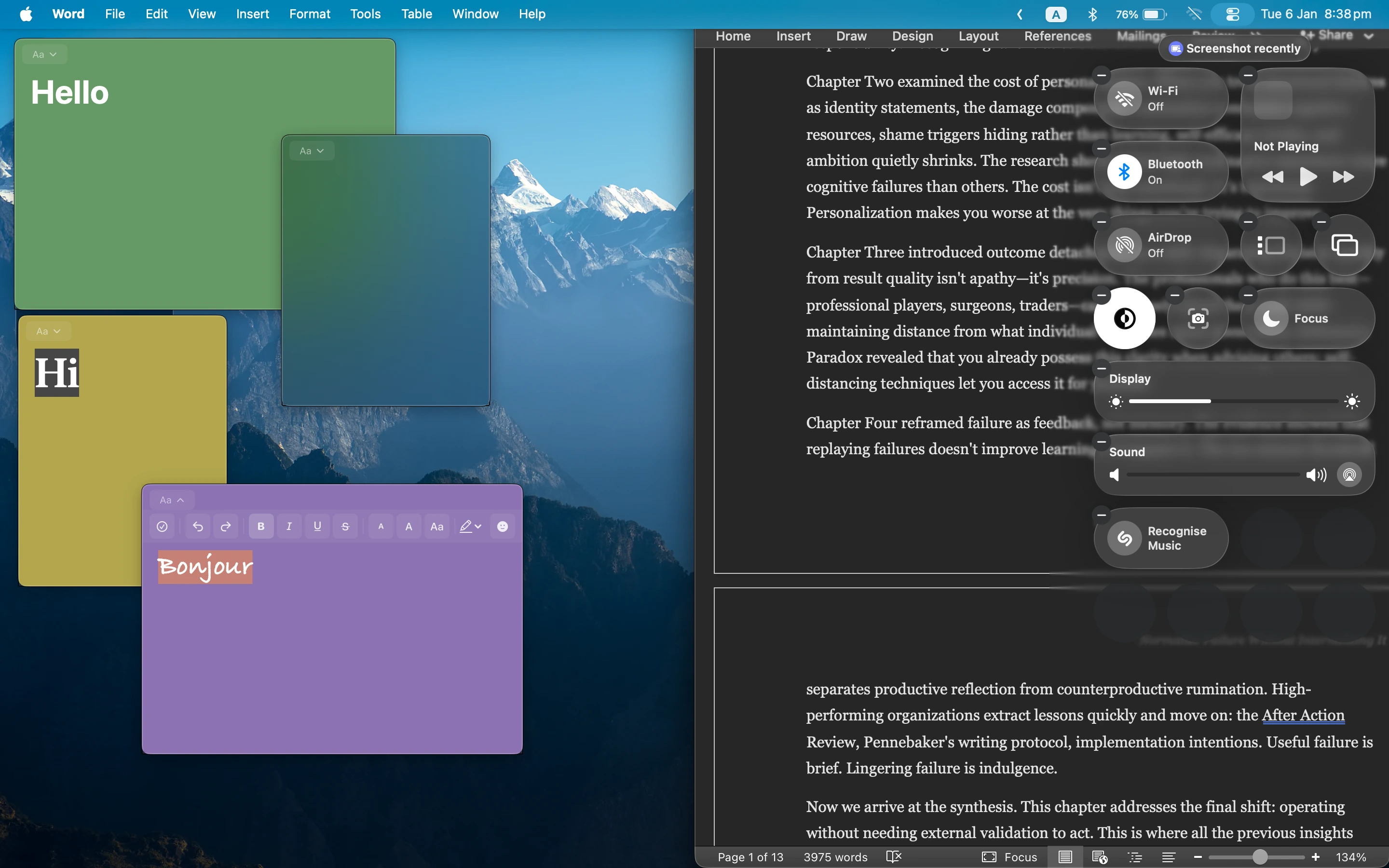1389x868 pixels.
Task: Select the highlighter pen icon in Stickies
Action: (467, 526)
